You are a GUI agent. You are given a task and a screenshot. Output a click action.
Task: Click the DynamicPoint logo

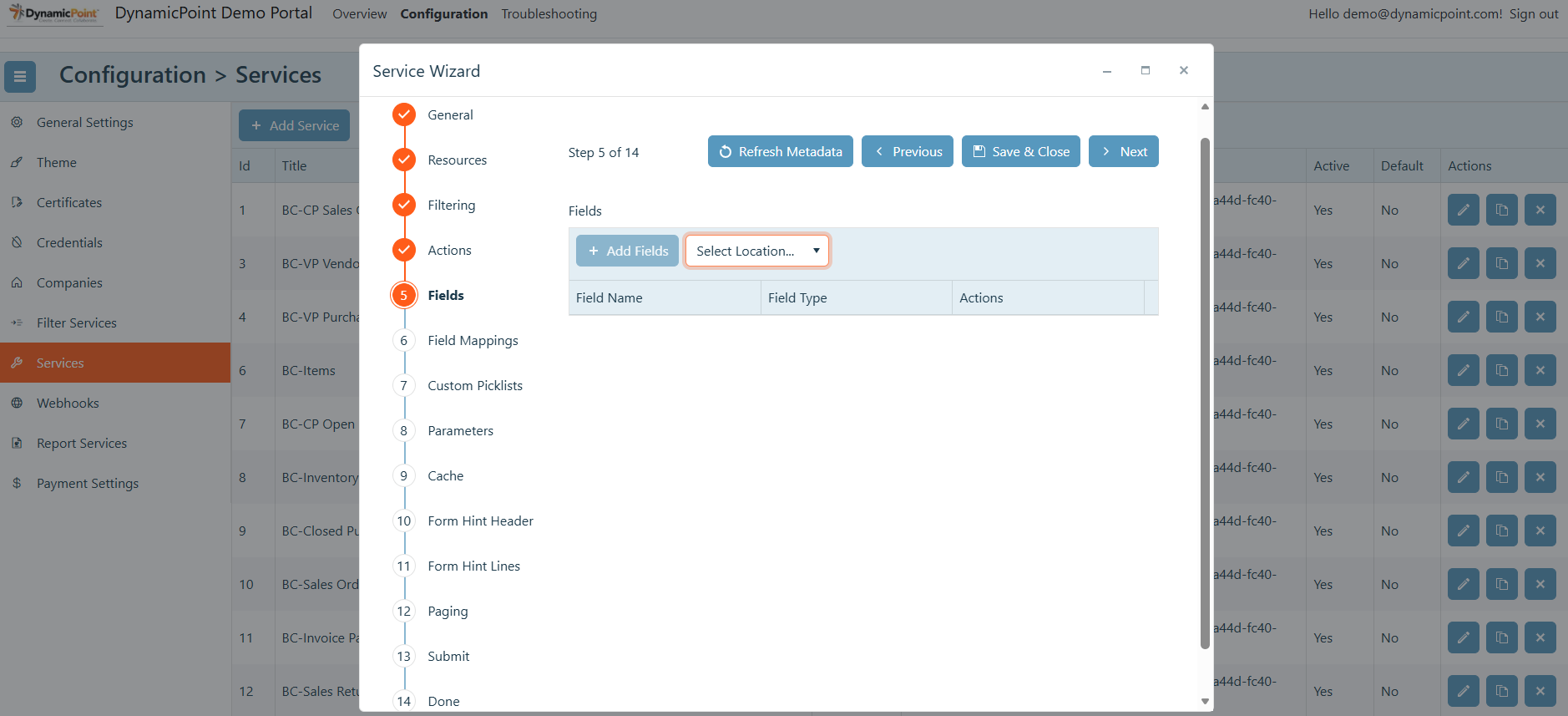click(54, 13)
